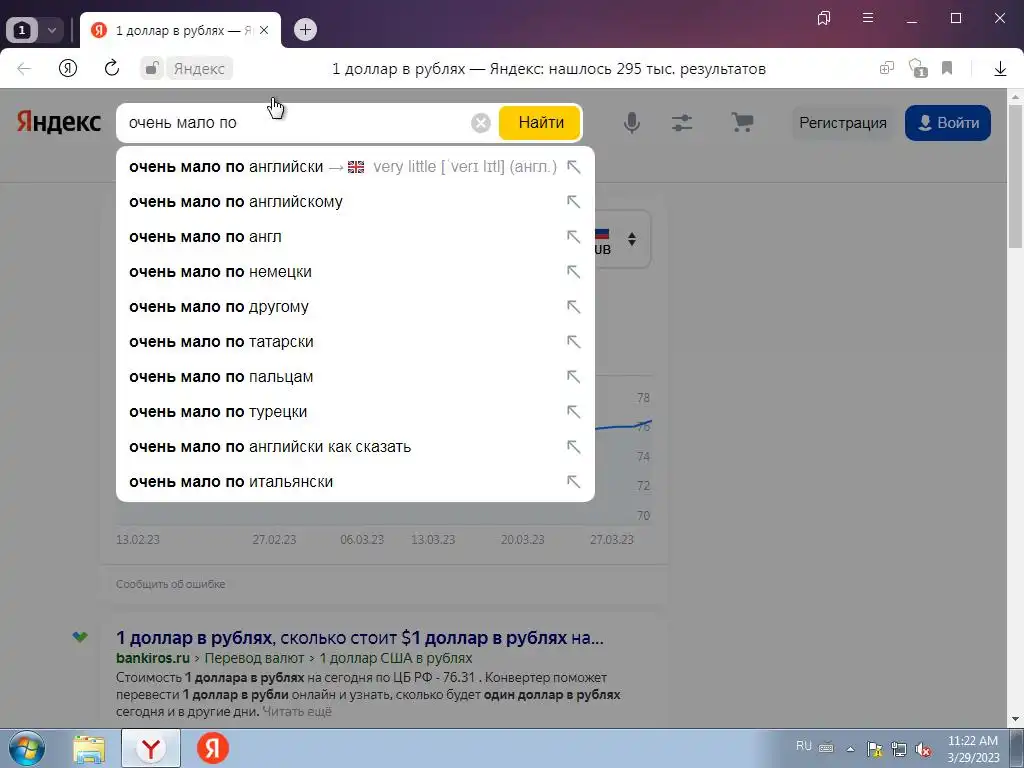Insert 'английскому' suggestion via its arrow icon
Screen dimensions: 1024x768
[573, 202]
